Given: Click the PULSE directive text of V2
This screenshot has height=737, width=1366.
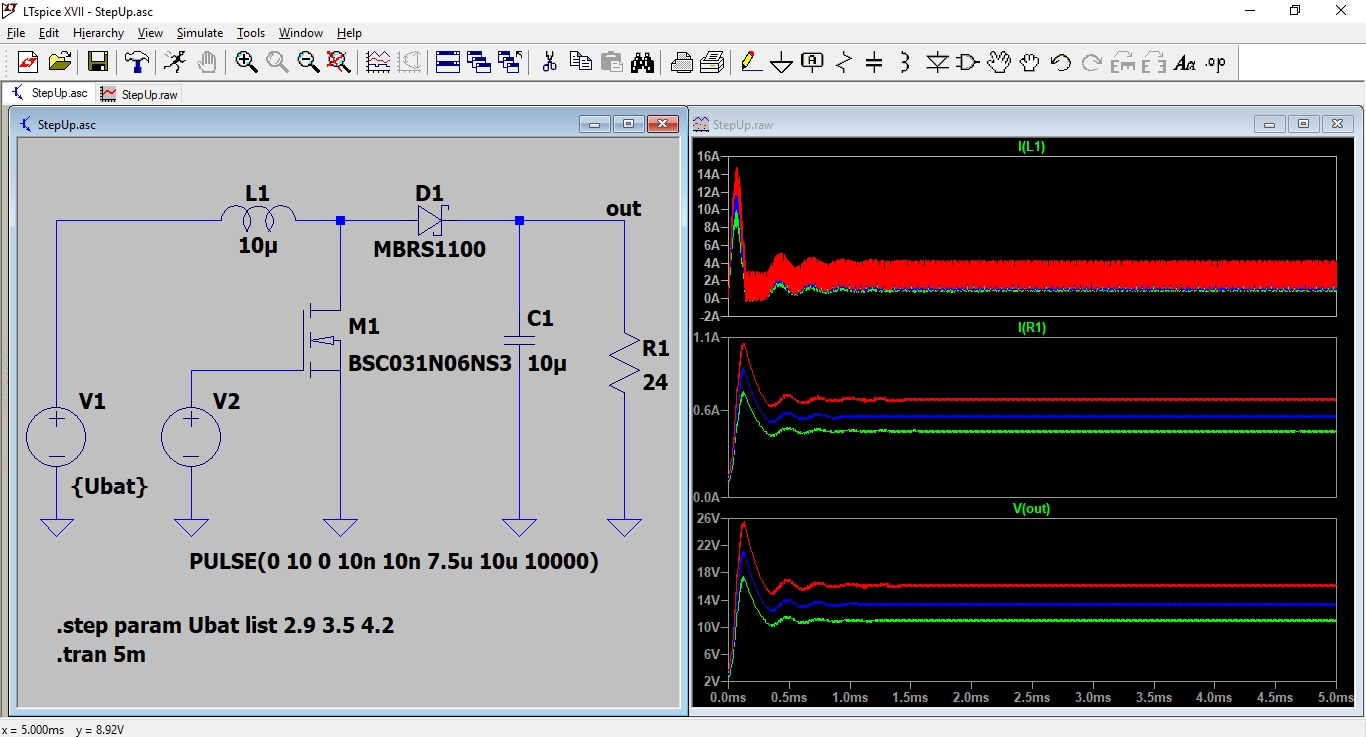Looking at the screenshot, I should [394, 562].
